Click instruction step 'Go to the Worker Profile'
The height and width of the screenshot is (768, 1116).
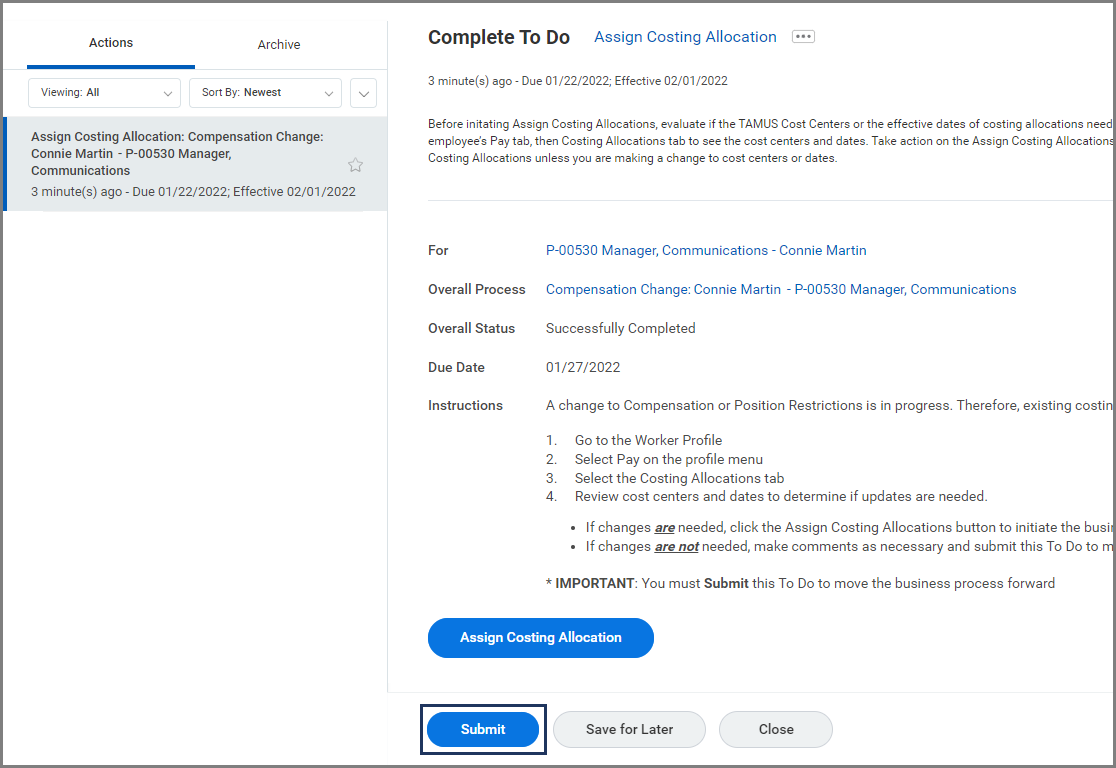coord(648,440)
